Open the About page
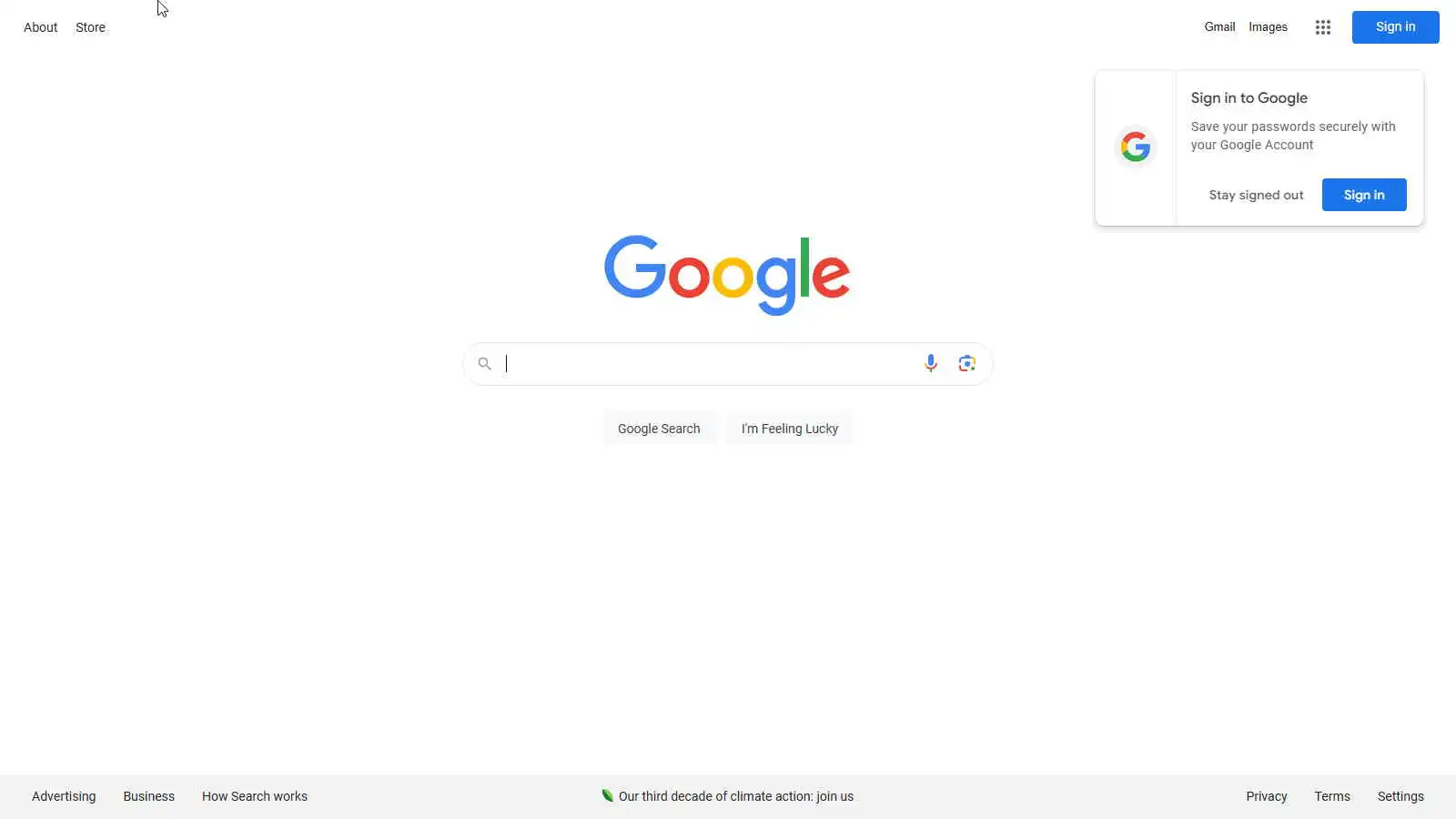Screen dimensions: 1456x819 click(x=41, y=27)
